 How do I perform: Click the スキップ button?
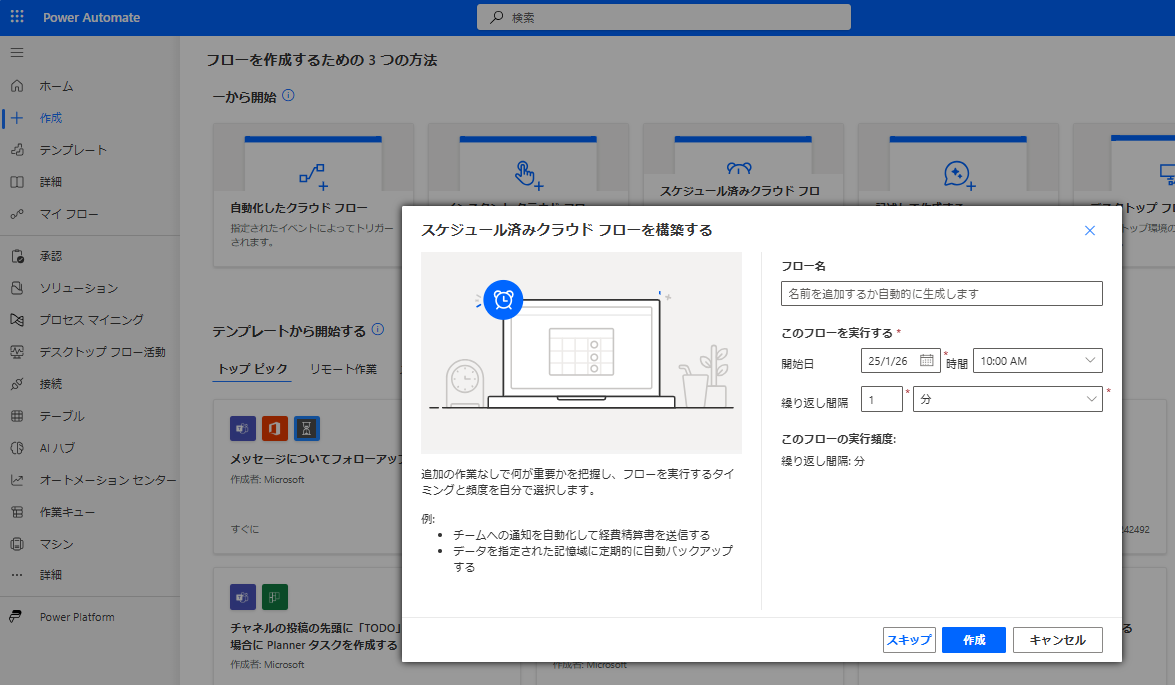909,640
